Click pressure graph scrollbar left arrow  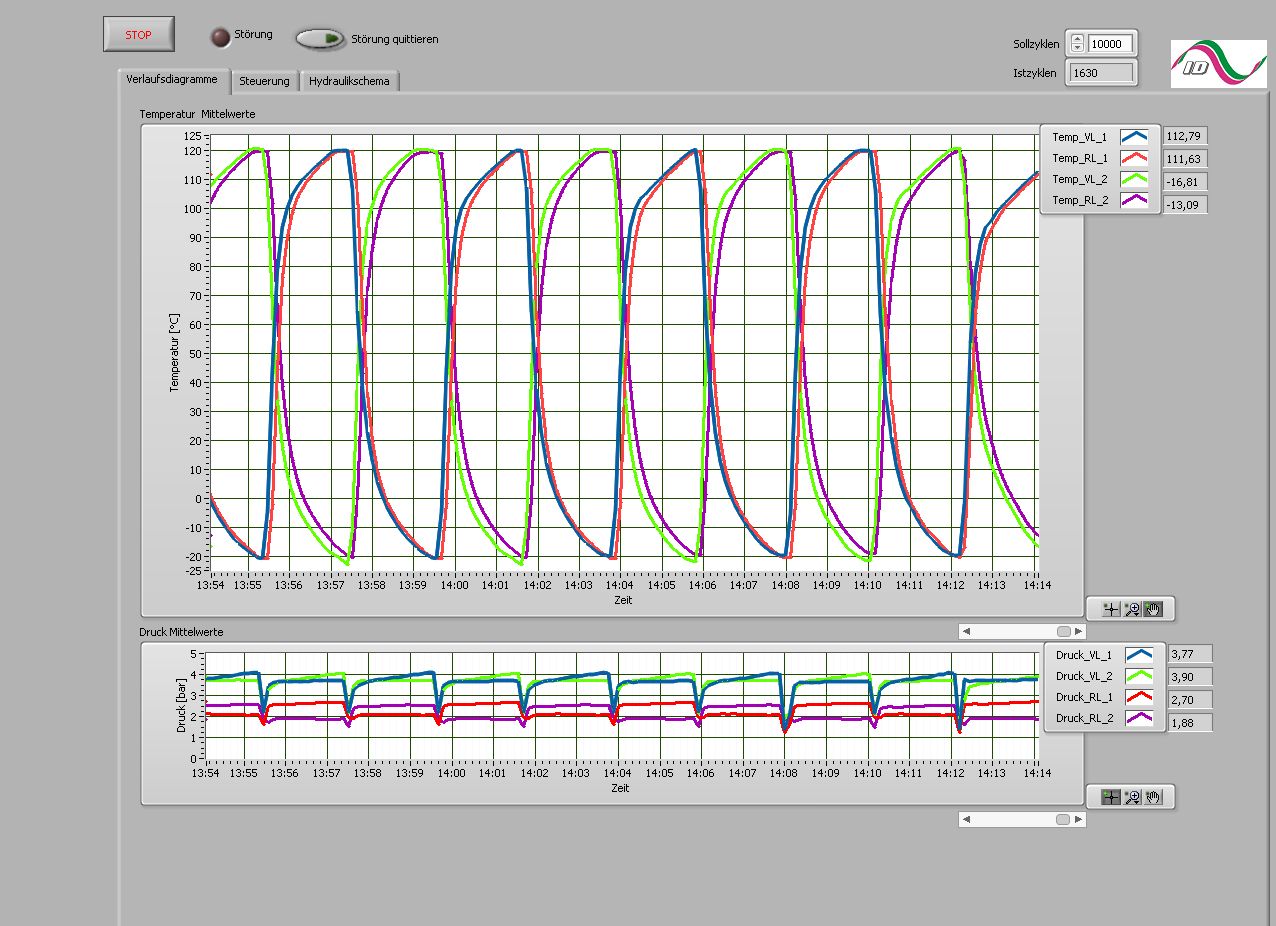point(965,819)
